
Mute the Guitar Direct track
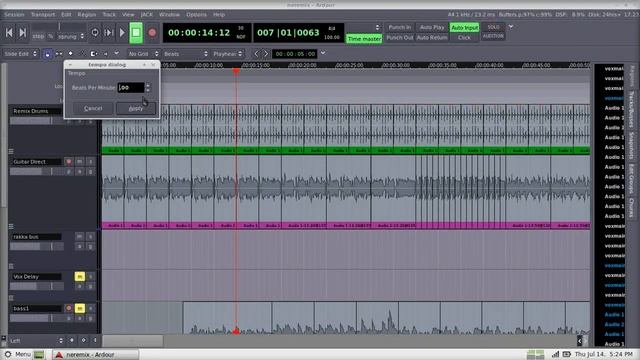click(x=80, y=162)
